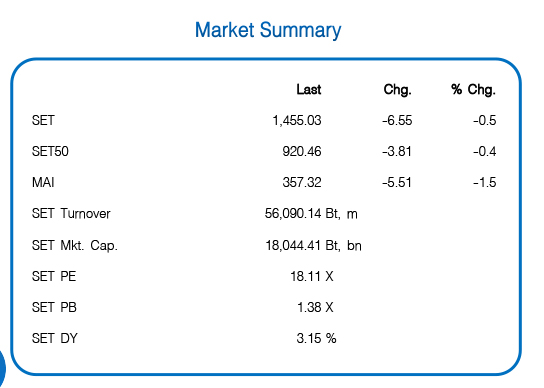544x388 pixels.
Task: Click SET last value 1,455.03
Action: (297, 121)
